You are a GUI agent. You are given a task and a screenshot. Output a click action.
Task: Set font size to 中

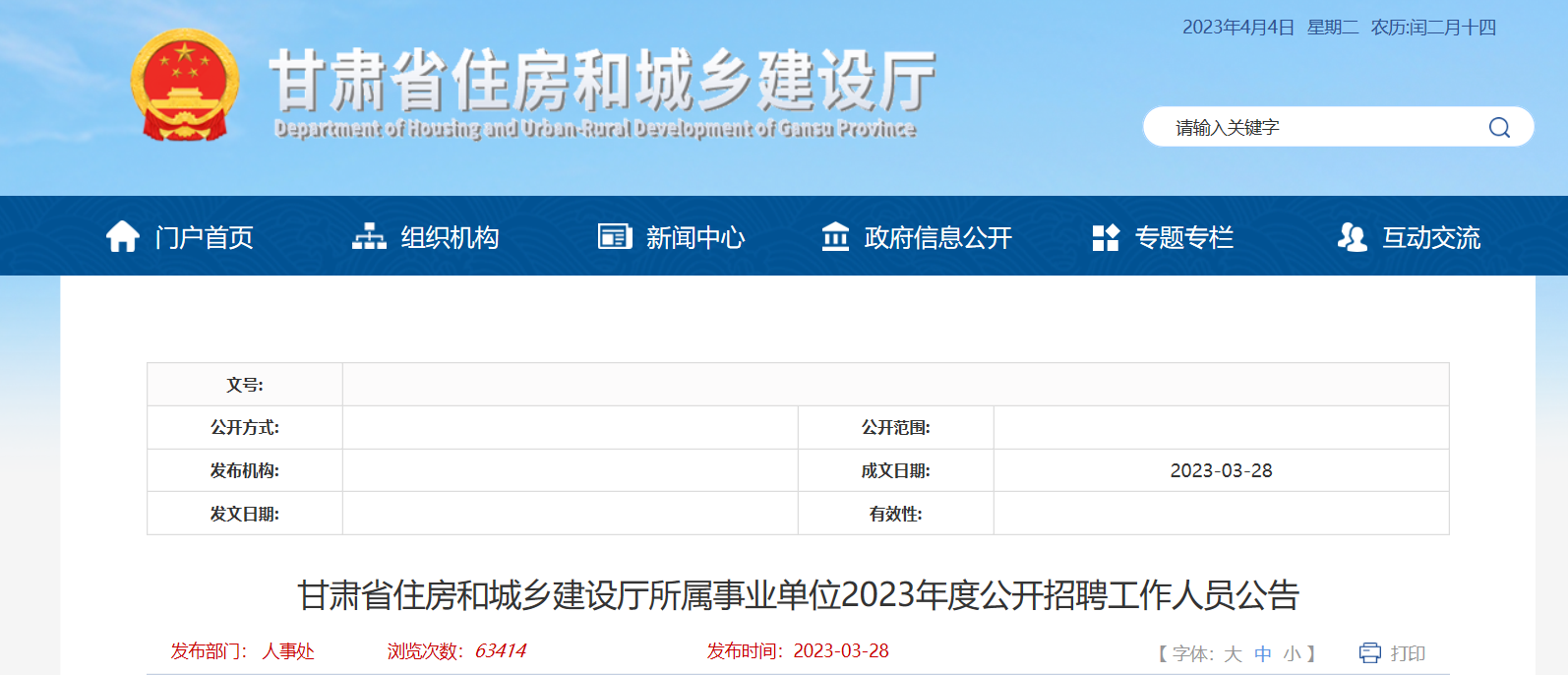pyautogui.click(x=1263, y=653)
